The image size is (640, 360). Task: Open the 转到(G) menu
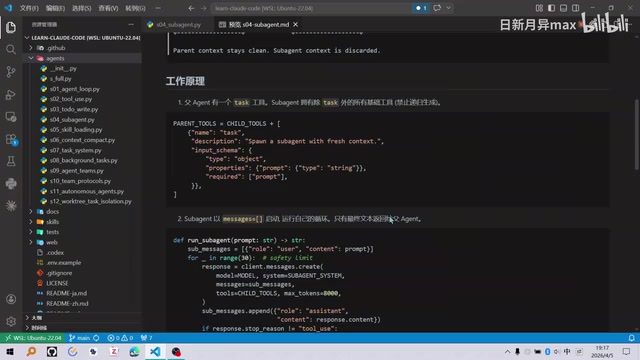click(x=135, y=8)
